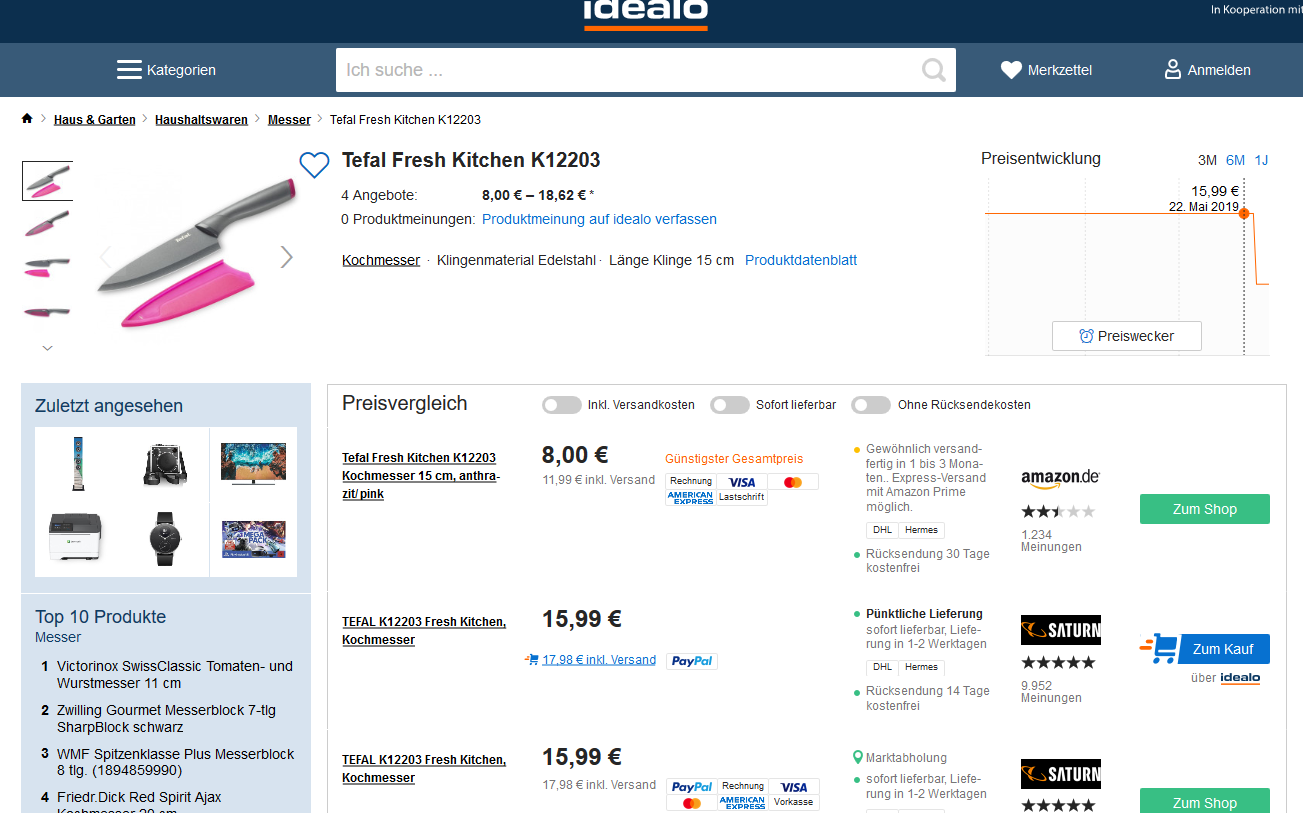
Task: Switch price chart to 1J range
Action: [1261, 160]
